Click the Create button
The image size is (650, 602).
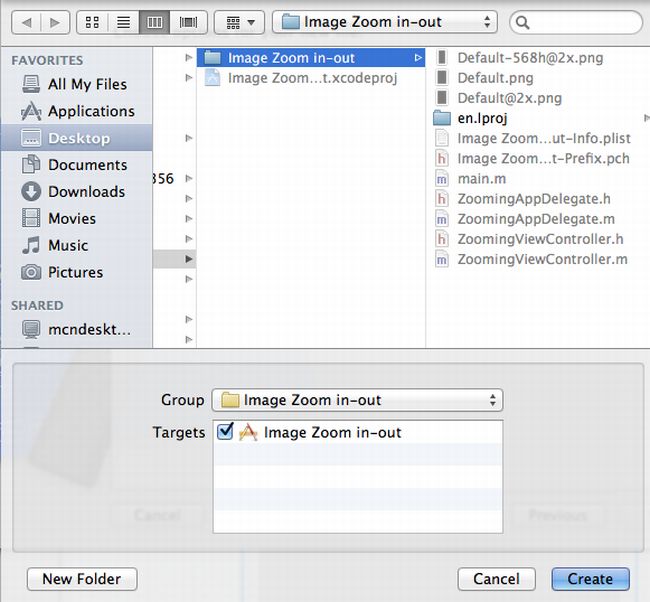[x=590, y=579]
